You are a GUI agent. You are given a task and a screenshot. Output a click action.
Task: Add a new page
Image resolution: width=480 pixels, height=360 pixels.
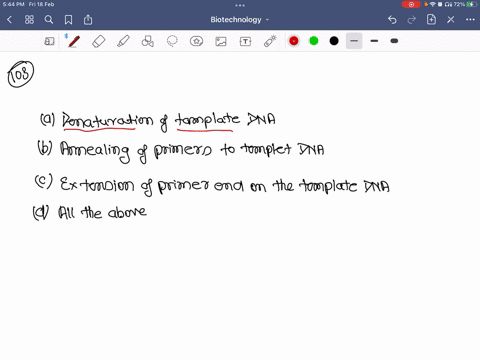click(x=431, y=20)
